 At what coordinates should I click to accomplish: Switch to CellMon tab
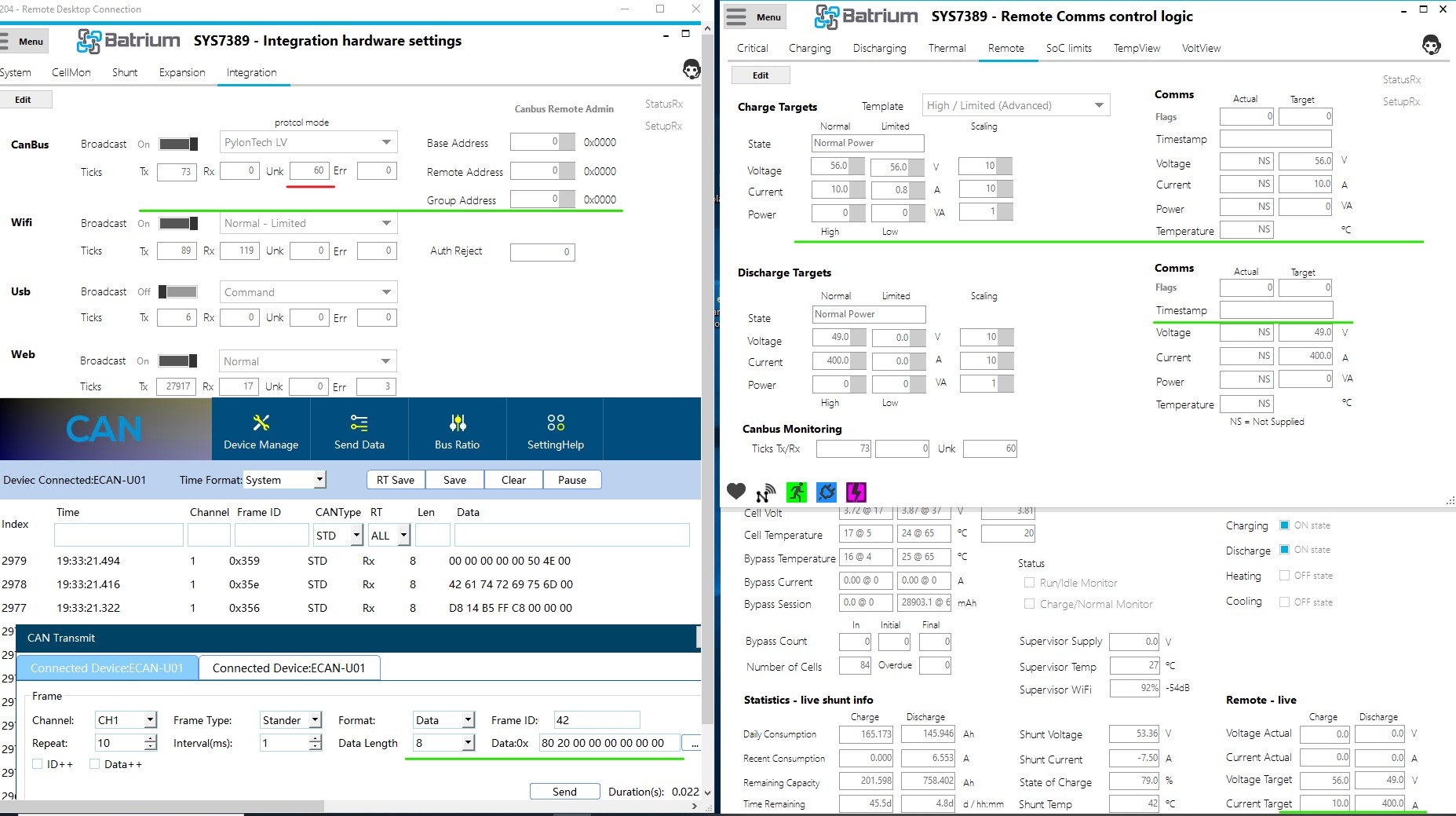[71, 72]
